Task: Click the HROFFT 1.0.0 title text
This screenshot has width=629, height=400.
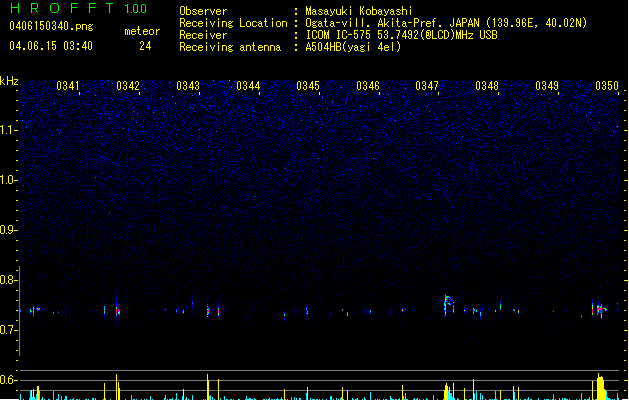Action: (x=78, y=8)
